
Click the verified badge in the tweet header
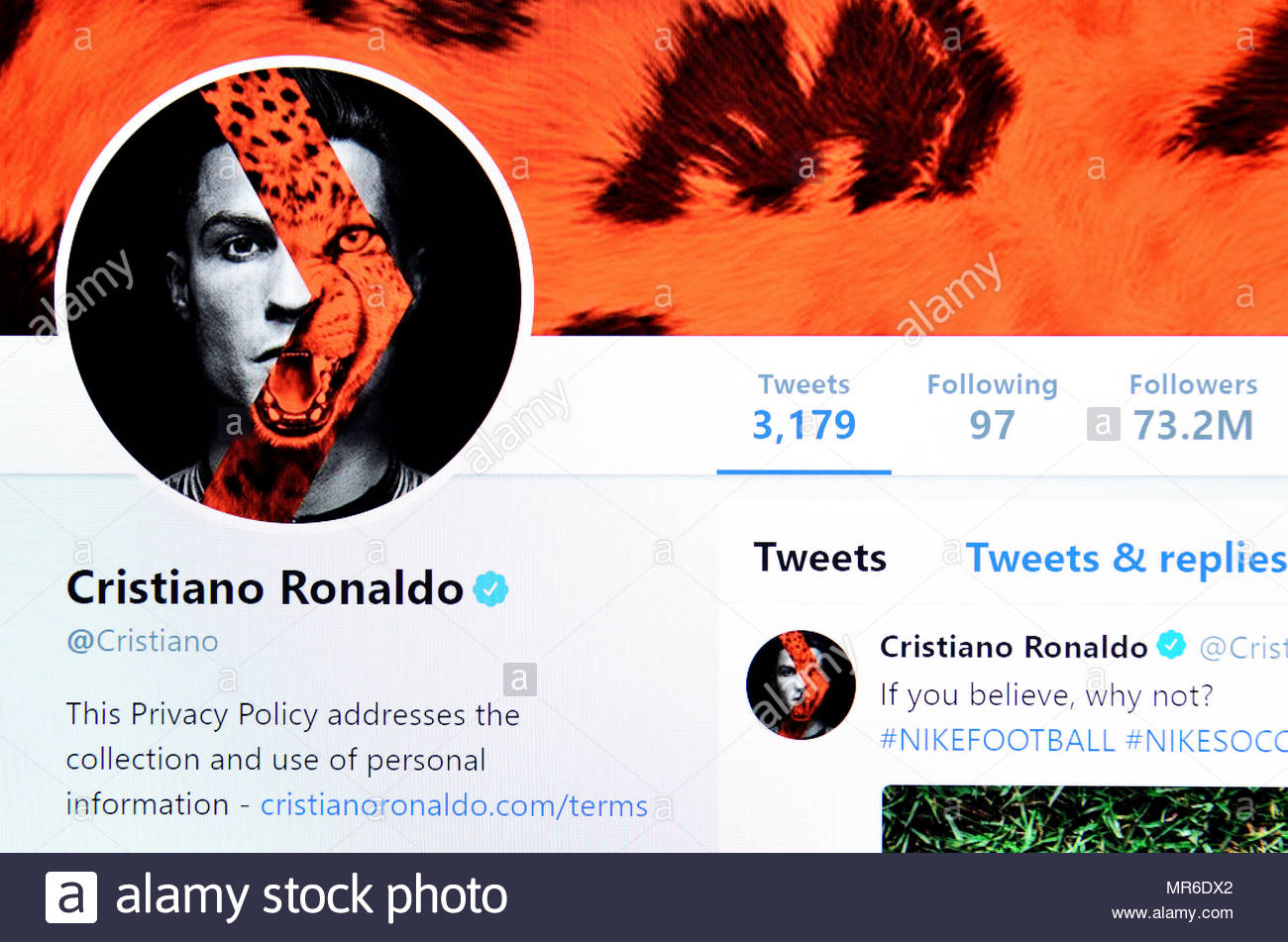(1172, 646)
